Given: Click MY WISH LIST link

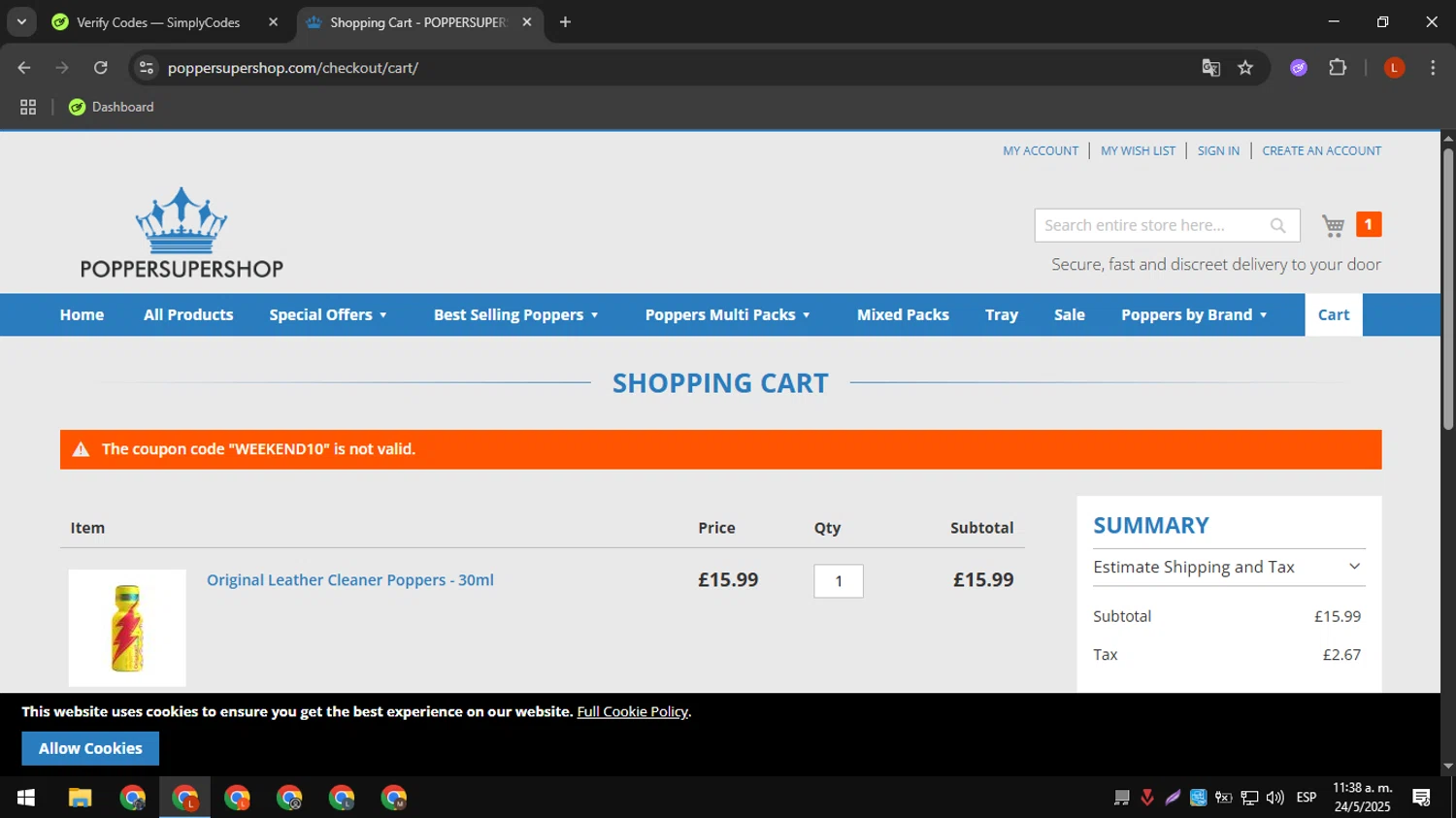Looking at the screenshot, I should click(x=1138, y=150).
